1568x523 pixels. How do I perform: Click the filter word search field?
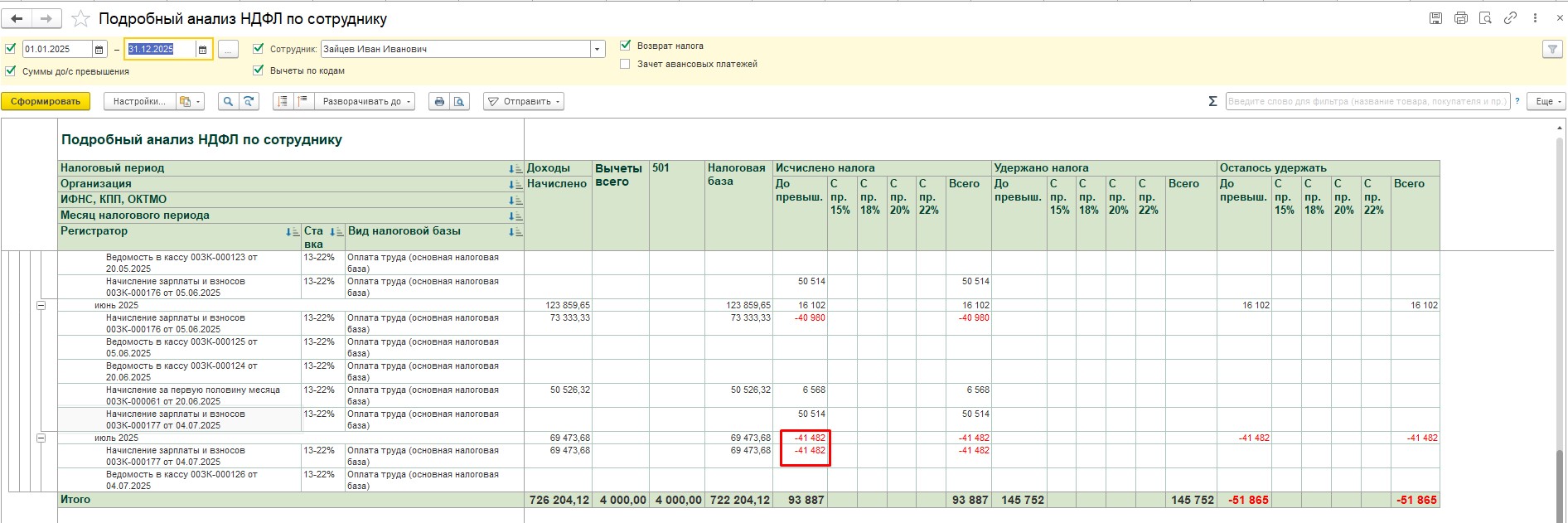tap(1367, 101)
